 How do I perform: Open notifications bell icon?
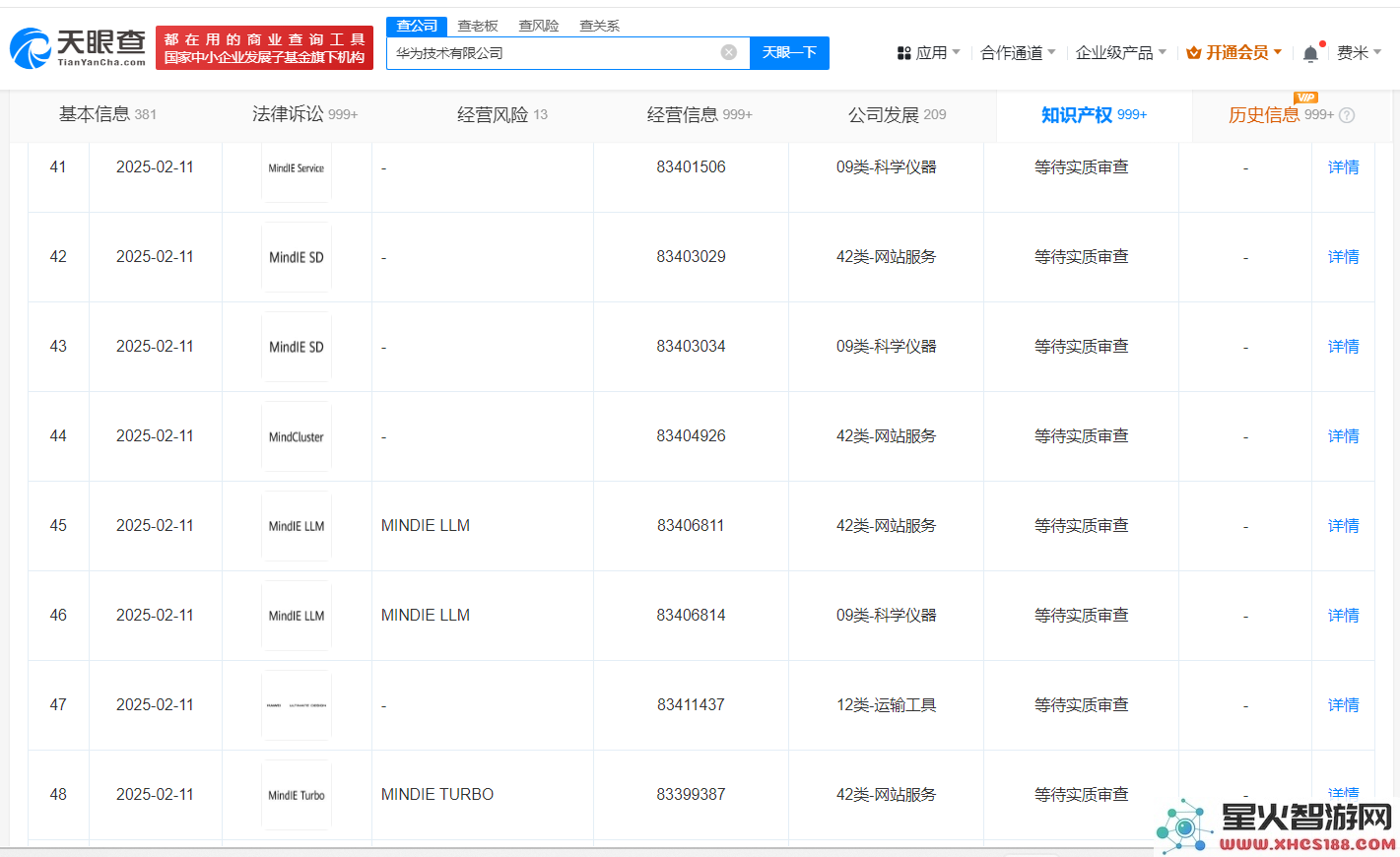click(x=1310, y=53)
